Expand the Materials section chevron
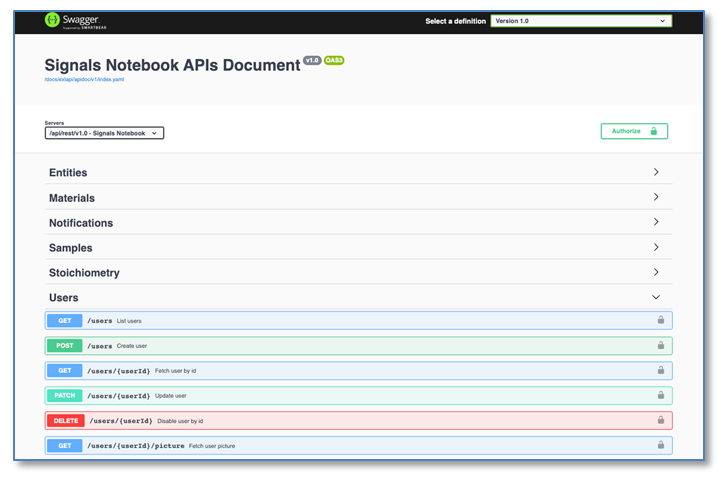Screen dimensions: 719x481 [656, 197]
